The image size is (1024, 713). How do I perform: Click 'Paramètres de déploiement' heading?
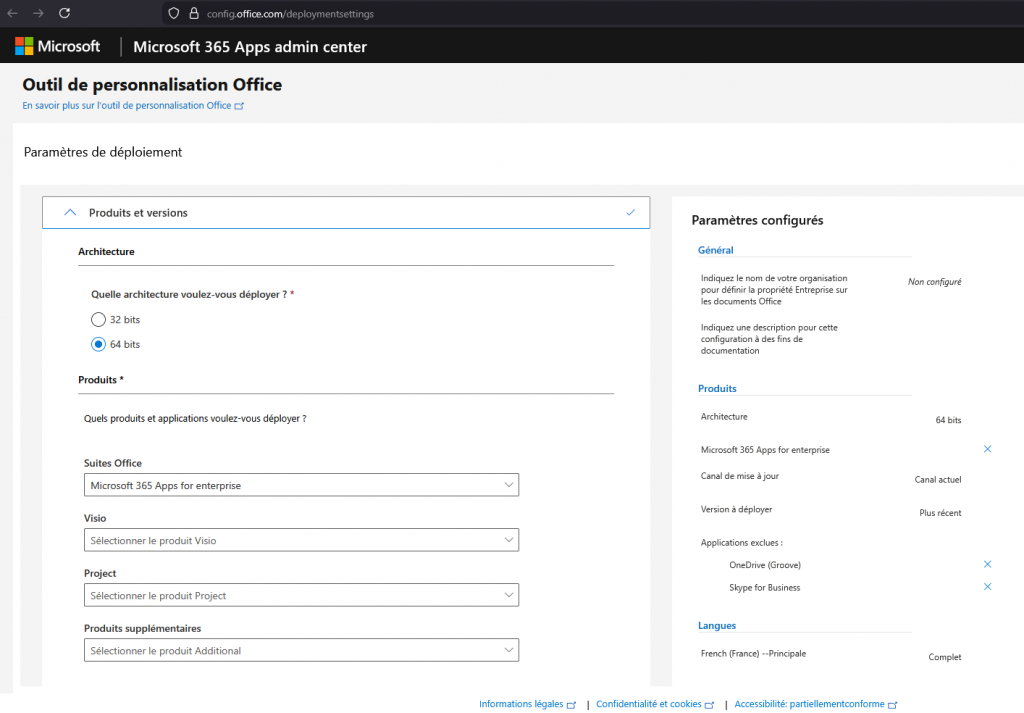tap(103, 152)
